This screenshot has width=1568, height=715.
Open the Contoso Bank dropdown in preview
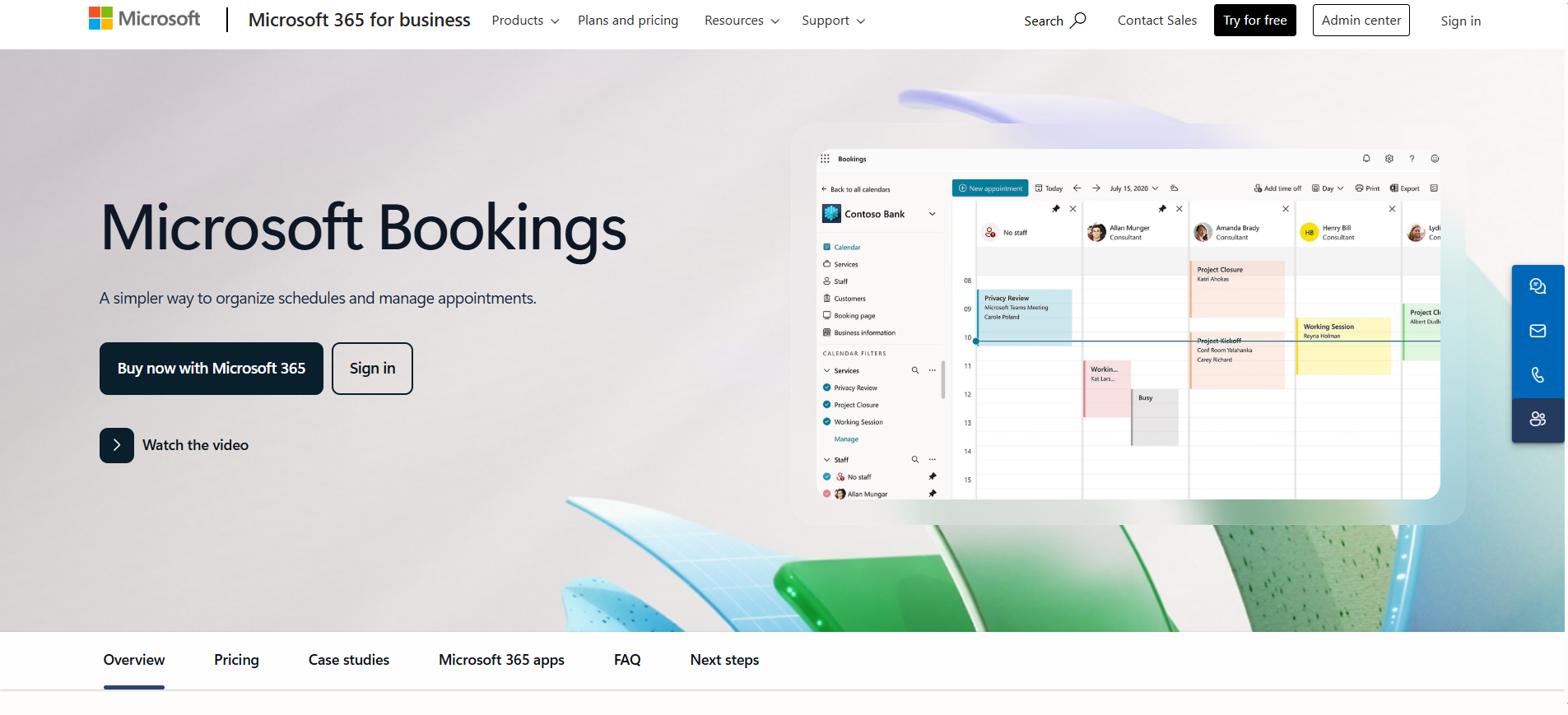tap(933, 214)
